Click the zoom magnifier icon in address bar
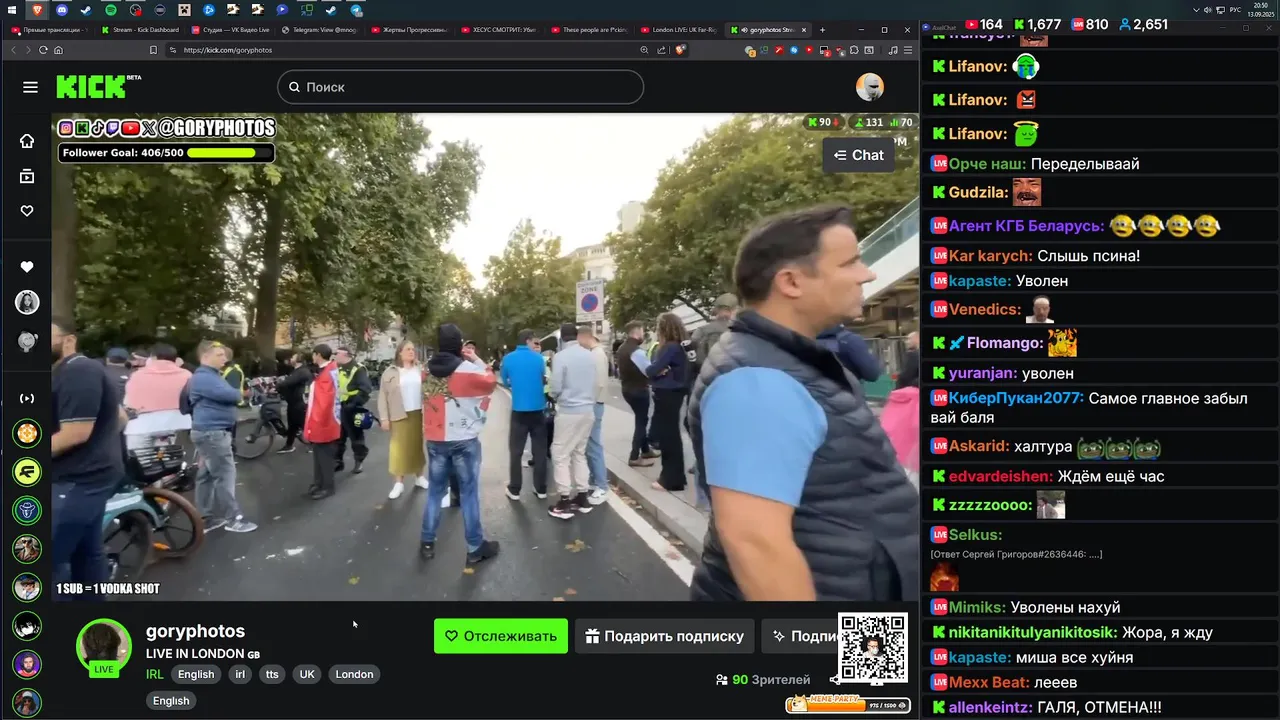Screen dimensions: 1280x720 pos(644,50)
